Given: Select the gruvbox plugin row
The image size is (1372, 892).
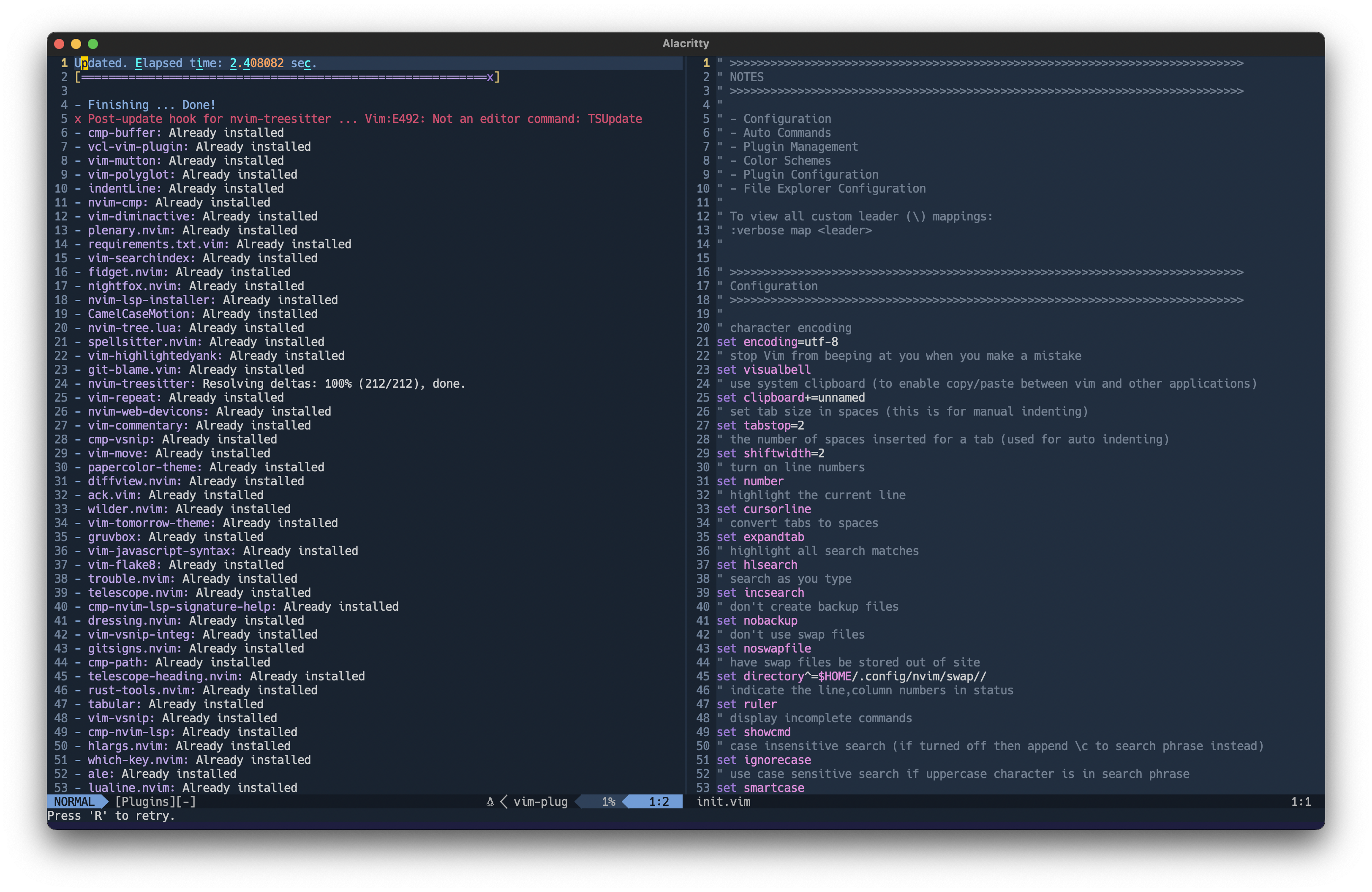Looking at the screenshot, I should point(169,537).
